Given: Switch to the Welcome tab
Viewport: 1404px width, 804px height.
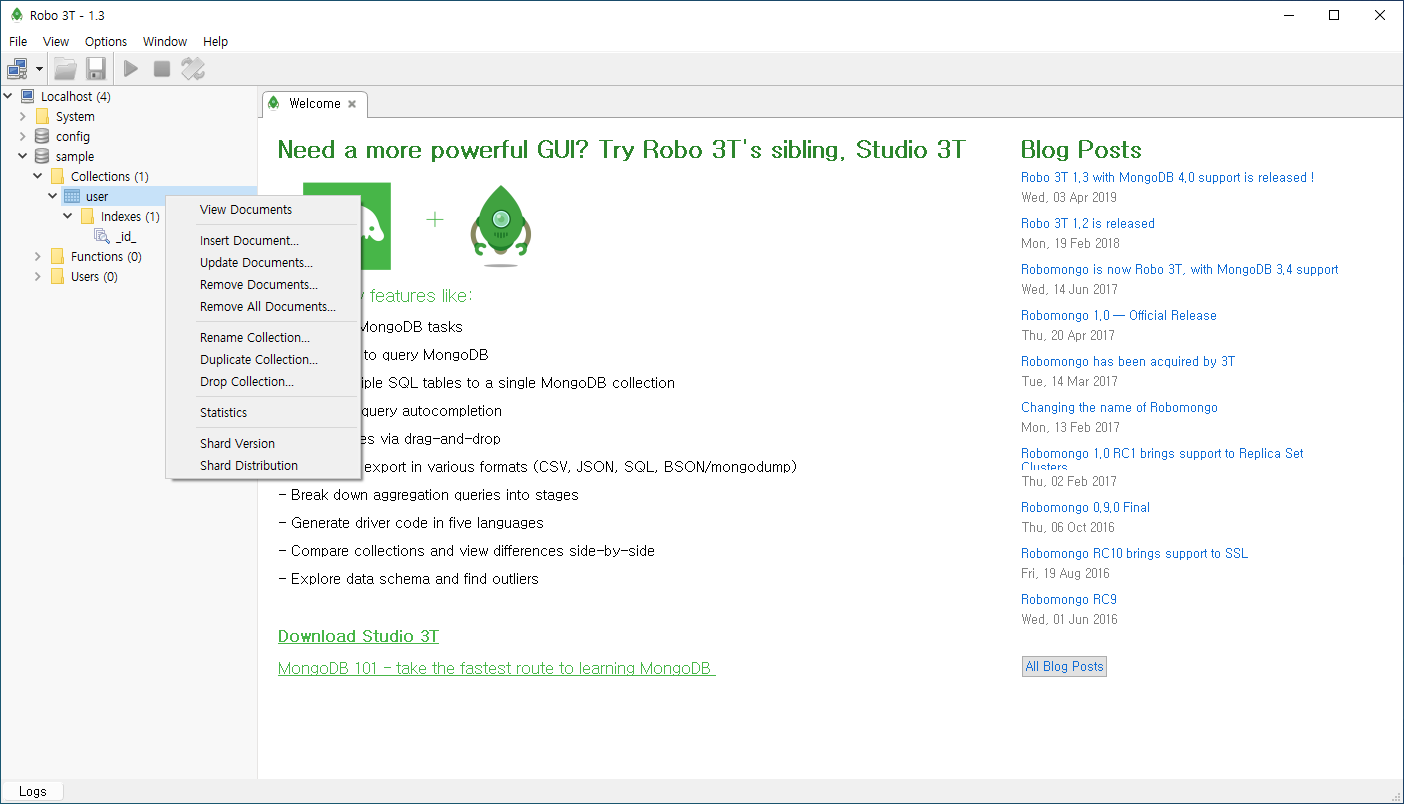Looking at the screenshot, I should coord(314,104).
